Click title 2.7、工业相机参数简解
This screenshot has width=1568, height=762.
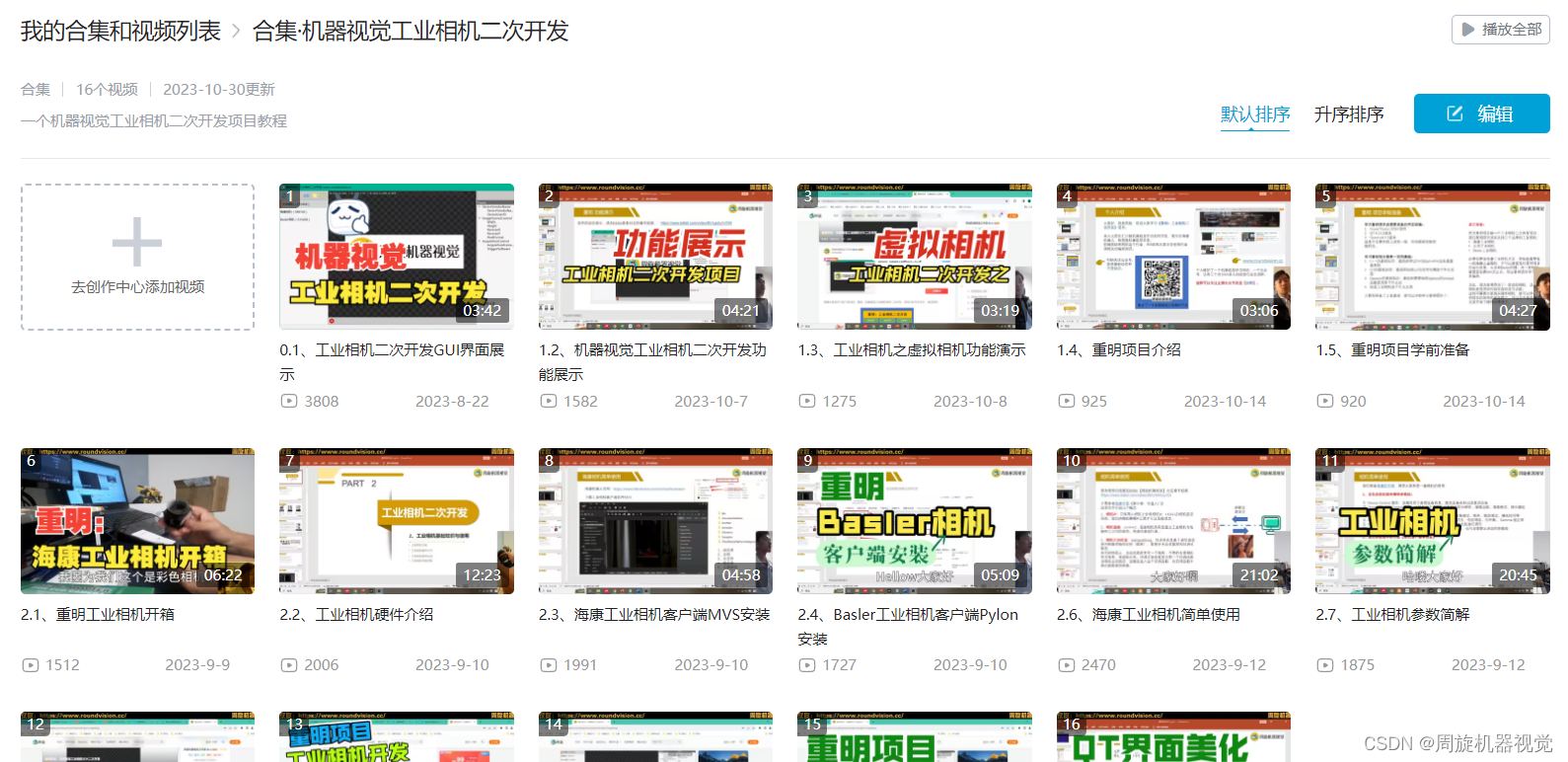pos(1392,614)
